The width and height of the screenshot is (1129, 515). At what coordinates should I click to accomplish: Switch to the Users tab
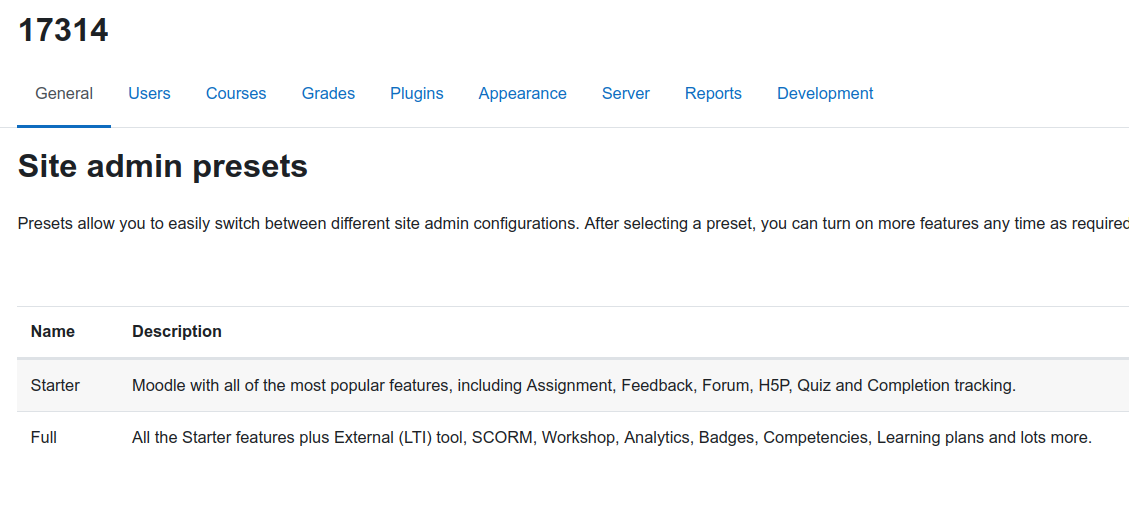(149, 94)
